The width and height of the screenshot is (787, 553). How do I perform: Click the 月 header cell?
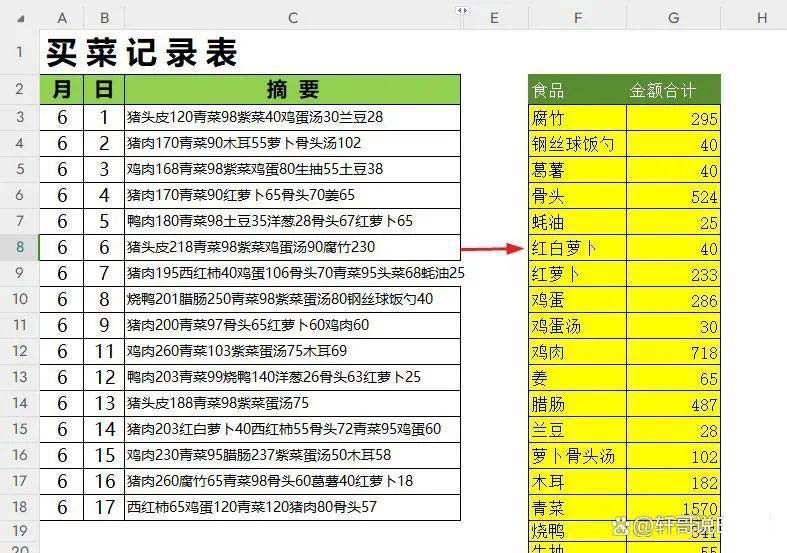tap(62, 89)
